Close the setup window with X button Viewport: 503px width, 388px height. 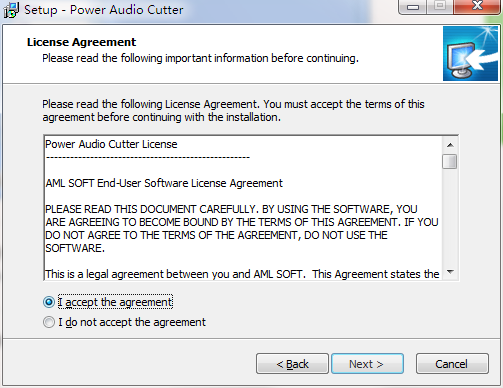tap(477, 7)
